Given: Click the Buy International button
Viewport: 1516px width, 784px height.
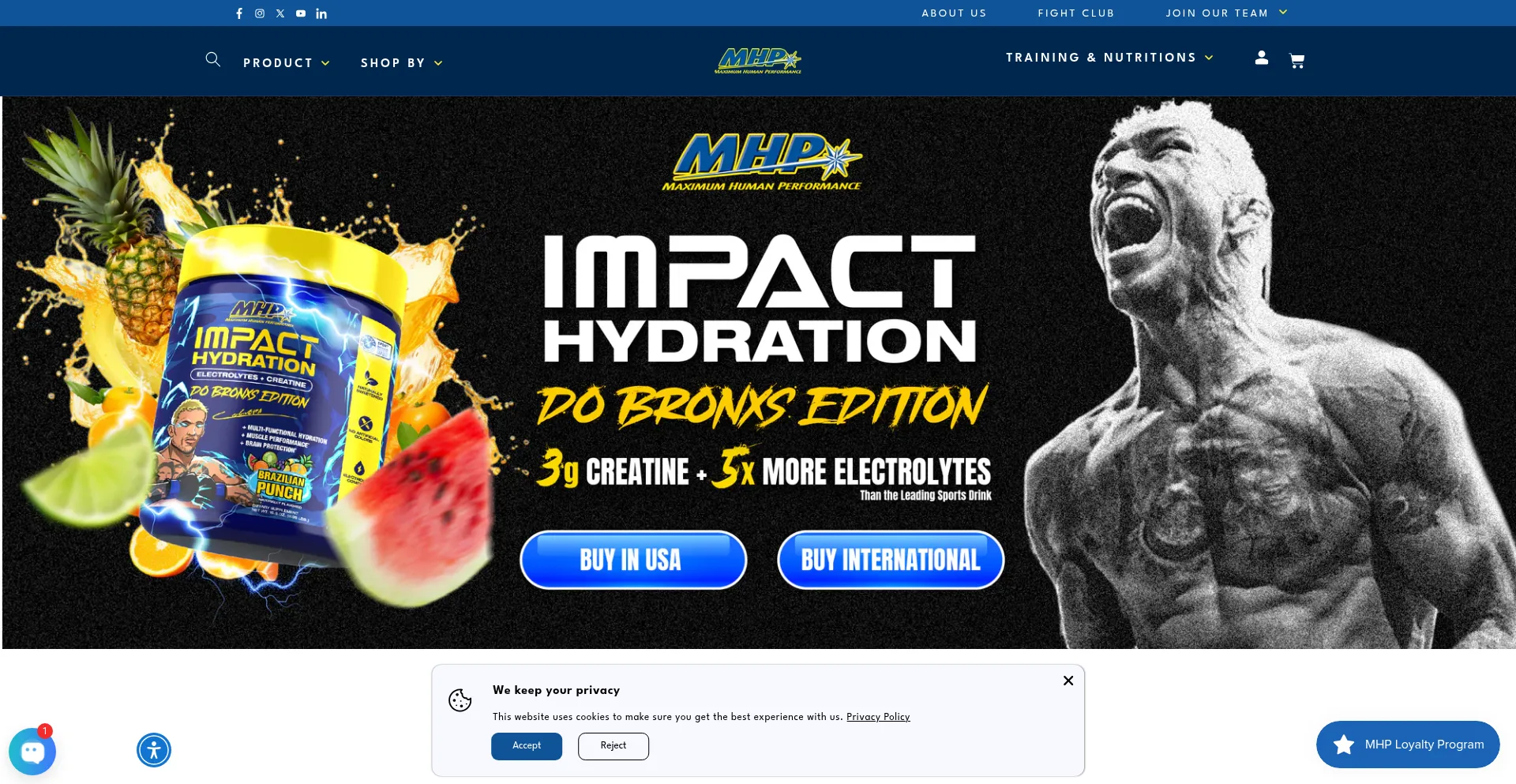Looking at the screenshot, I should pos(891,560).
